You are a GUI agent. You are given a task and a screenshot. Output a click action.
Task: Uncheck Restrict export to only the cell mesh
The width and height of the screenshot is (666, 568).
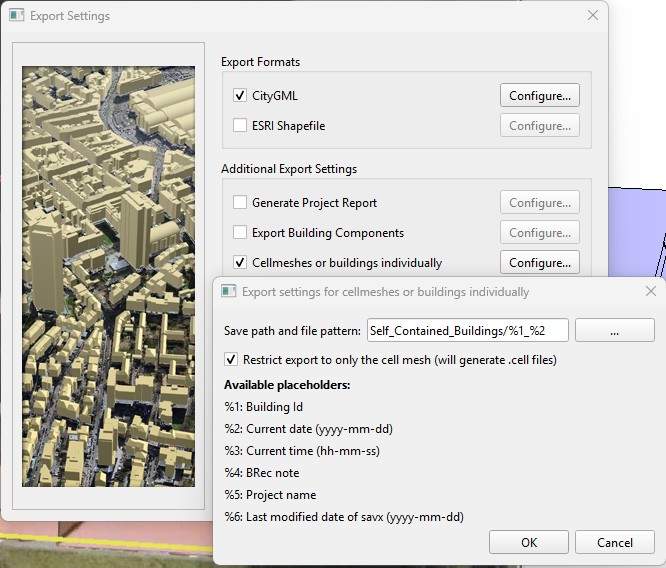point(232,360)
